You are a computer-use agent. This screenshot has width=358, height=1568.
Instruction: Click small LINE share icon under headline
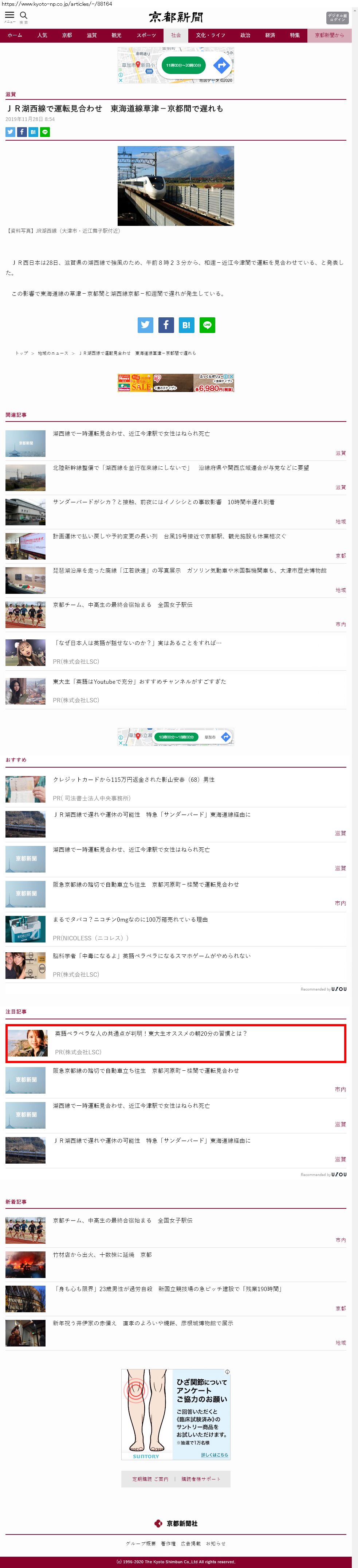click(45, 132)
